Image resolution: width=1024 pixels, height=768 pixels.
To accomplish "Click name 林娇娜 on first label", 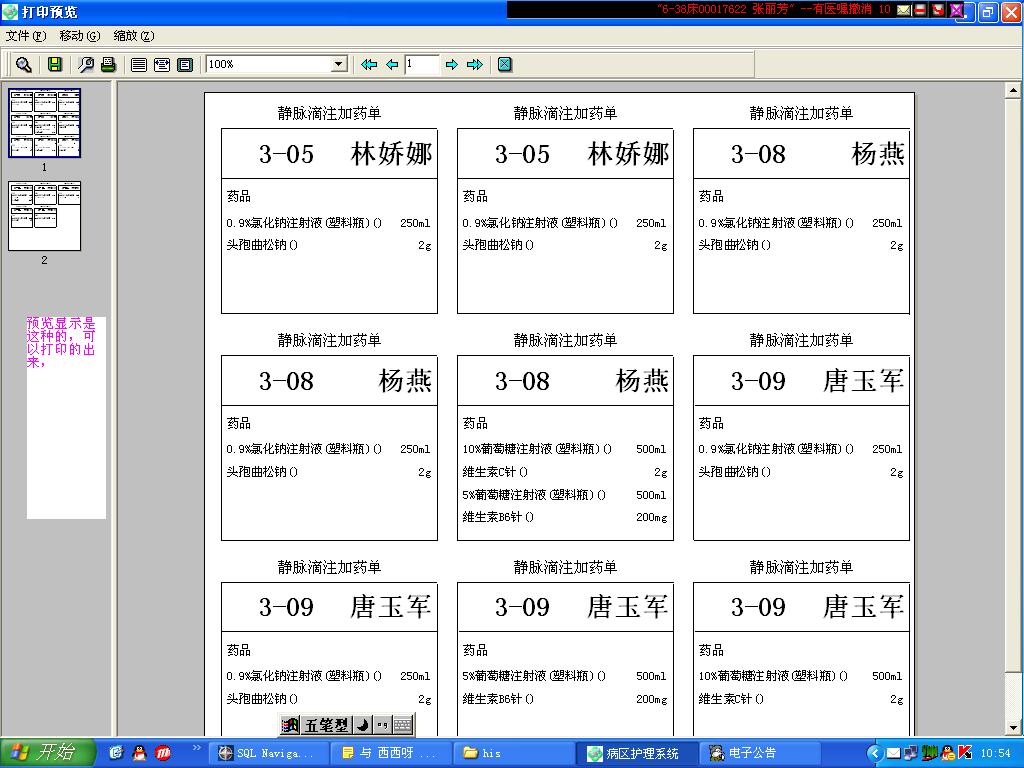I will click(x=391, y=154).
